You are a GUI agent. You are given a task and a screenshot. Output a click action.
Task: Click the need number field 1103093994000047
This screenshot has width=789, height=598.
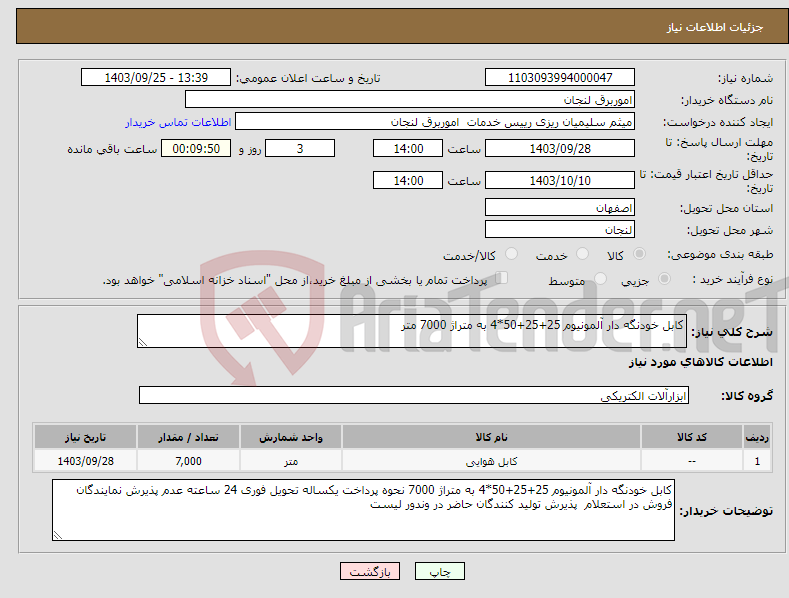560,78
